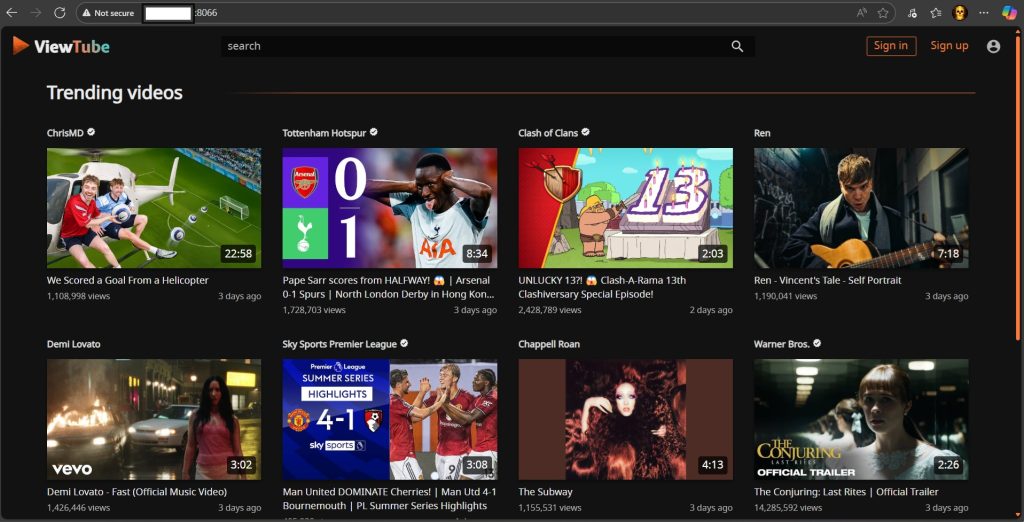Click Warner Bros. verified badge

818,343
